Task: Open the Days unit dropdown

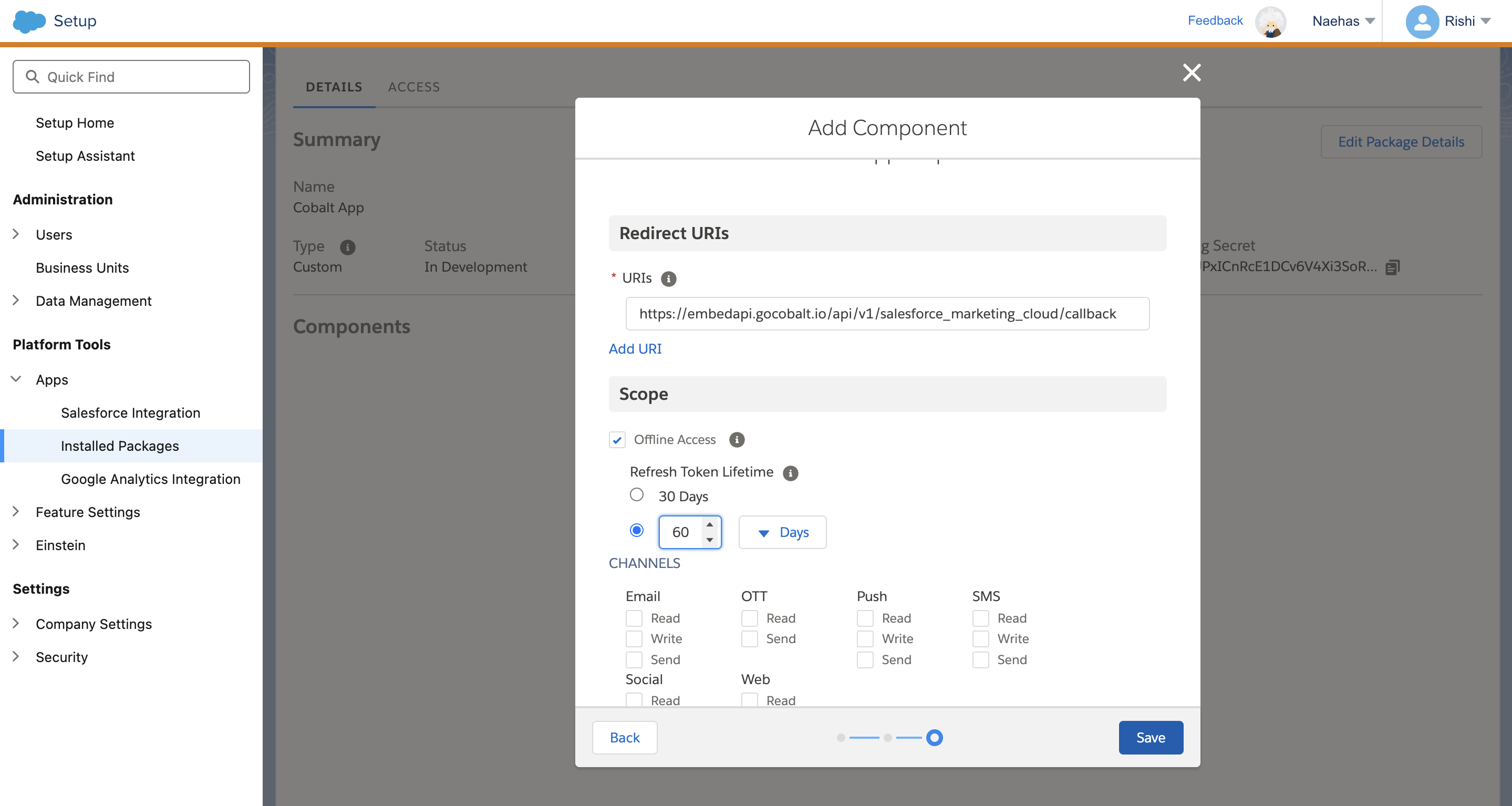Action: (x=782, y=532)
